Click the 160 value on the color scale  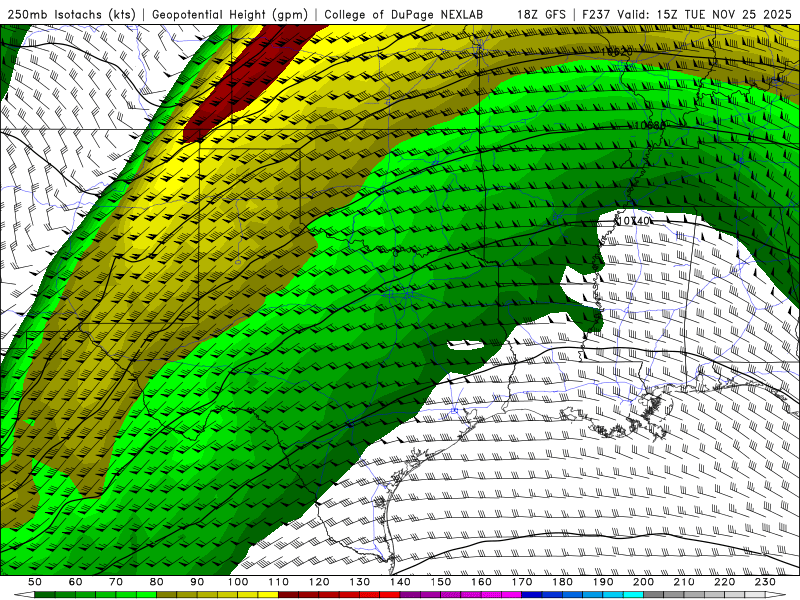481,582
